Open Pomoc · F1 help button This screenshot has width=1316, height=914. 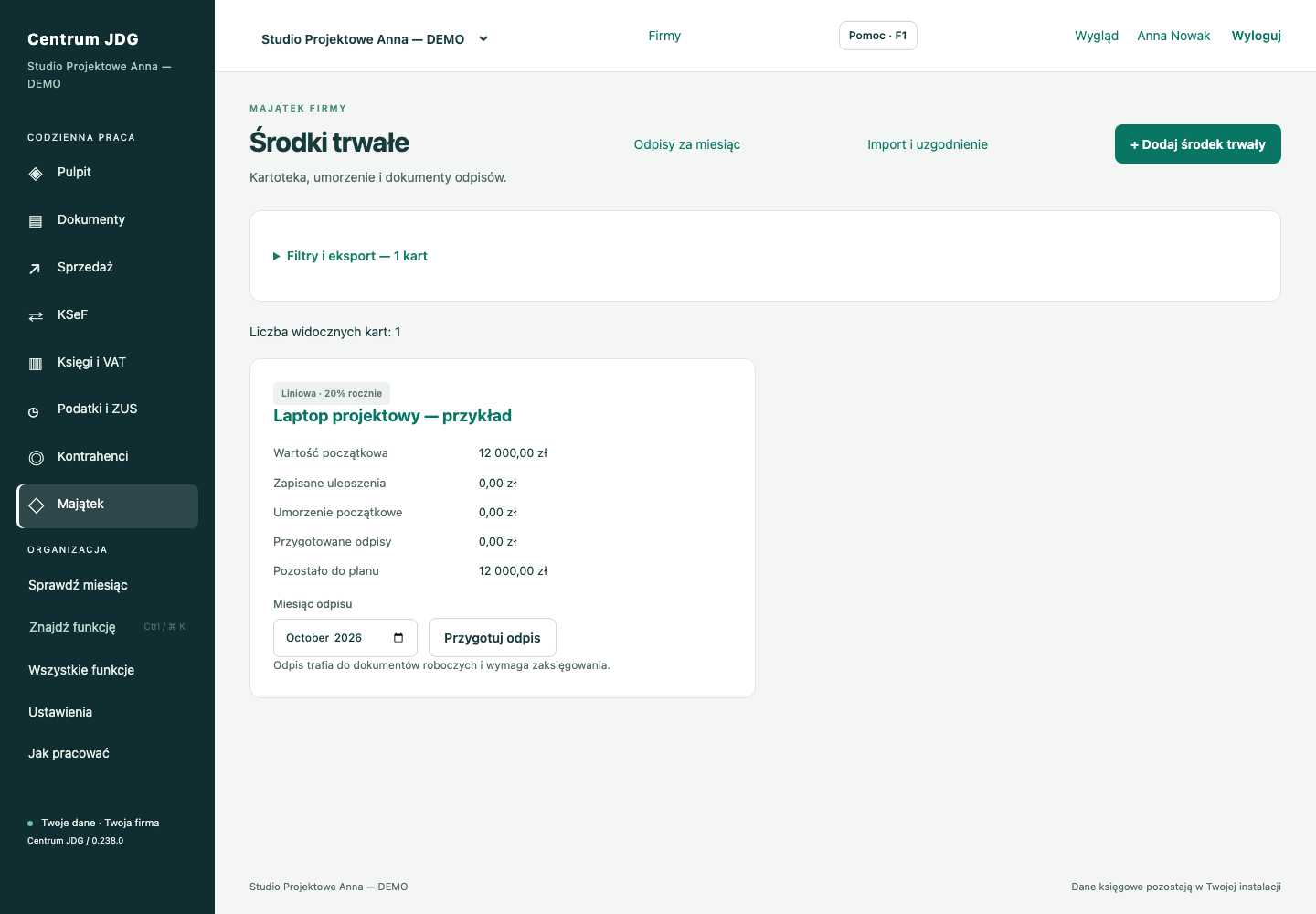878,36
